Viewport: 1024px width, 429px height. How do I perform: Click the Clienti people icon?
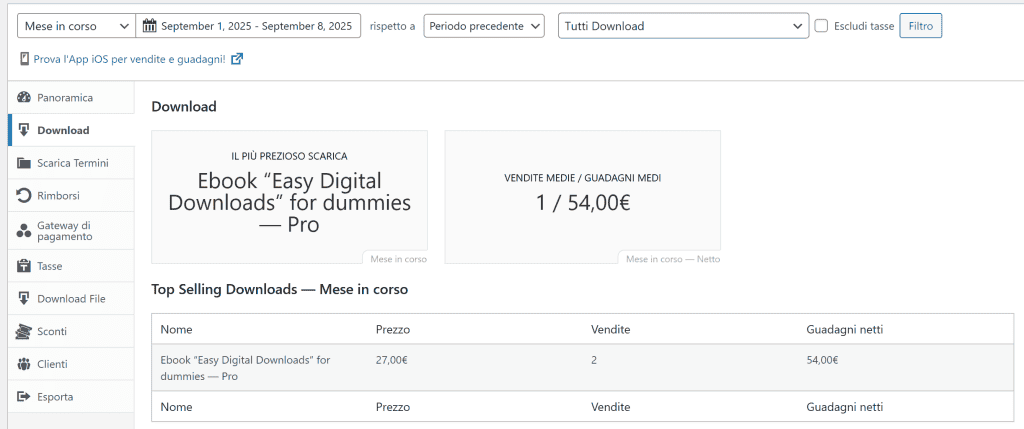tap(24, 364)
